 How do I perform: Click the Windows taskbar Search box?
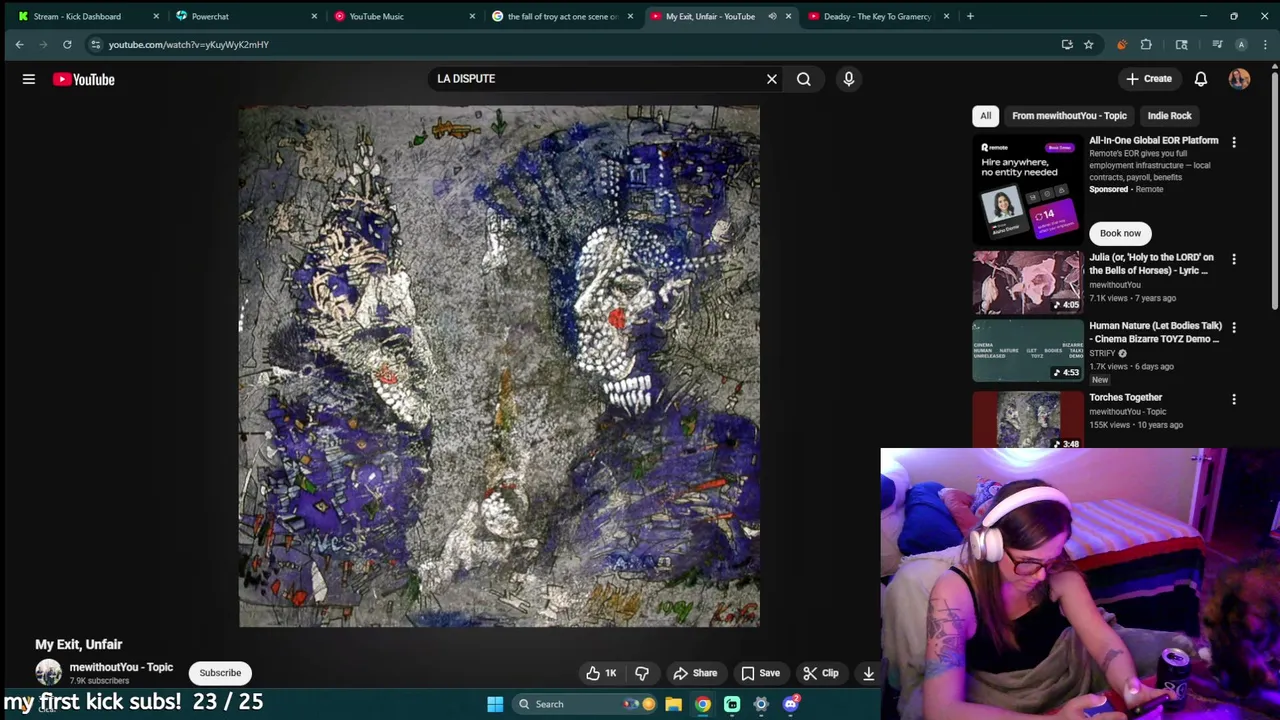585,704
